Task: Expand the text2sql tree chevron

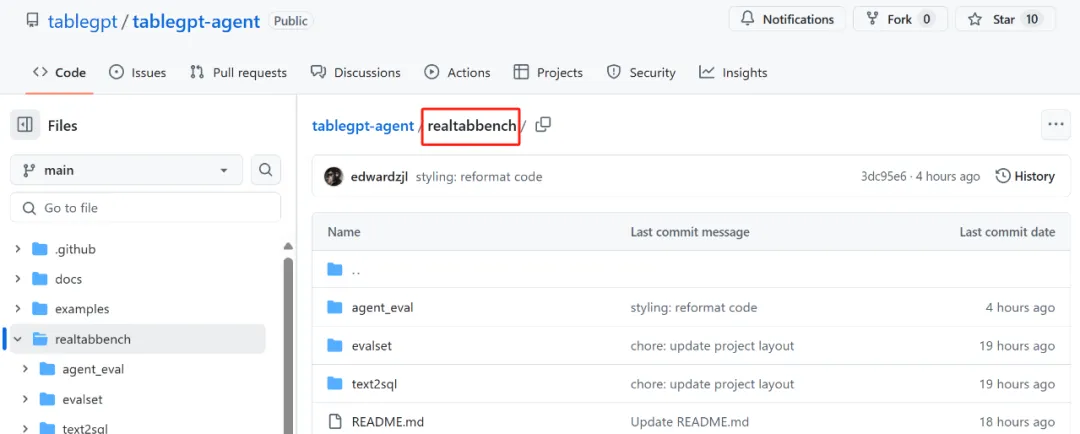Action: pyautogui.click(x=25, y=428)
